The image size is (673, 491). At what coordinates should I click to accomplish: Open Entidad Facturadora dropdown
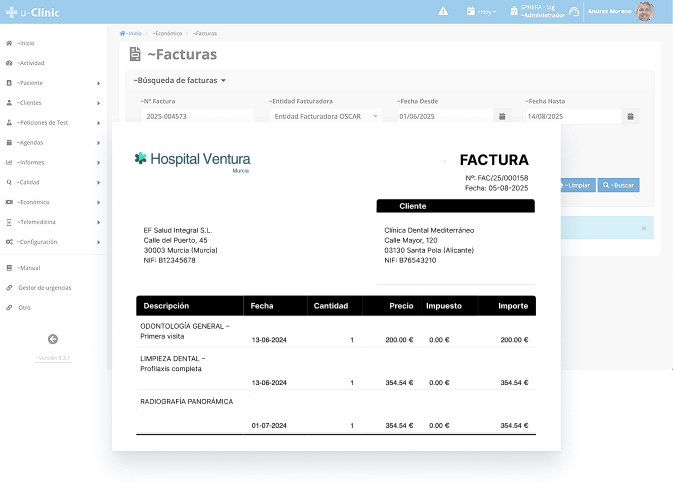tap(325, 116)
